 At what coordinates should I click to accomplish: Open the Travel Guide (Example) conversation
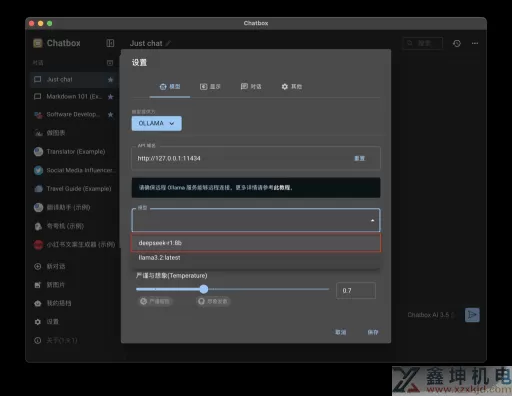[x=73, y=189]
